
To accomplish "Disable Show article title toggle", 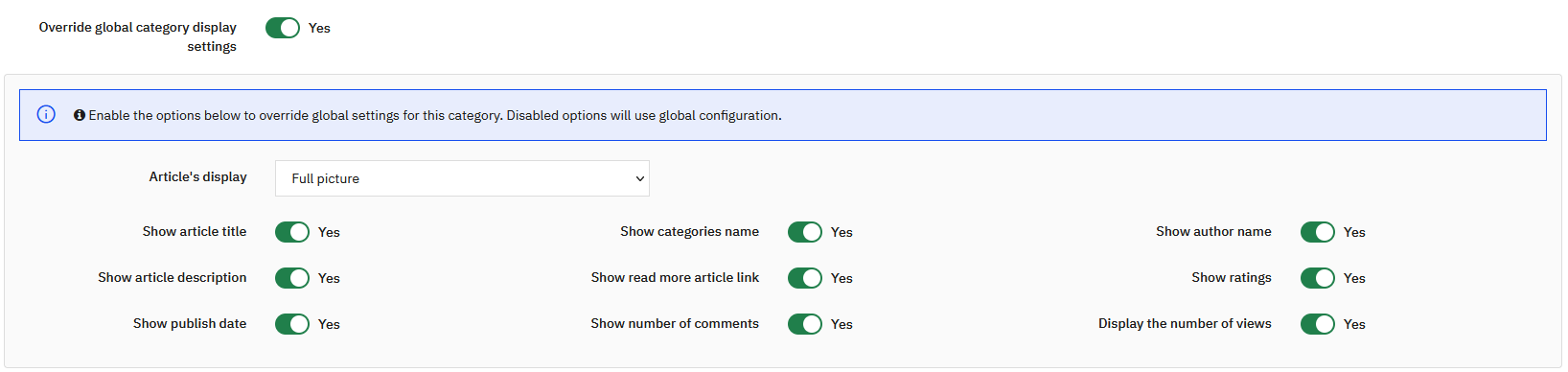I will pyautogui.click(x=292, y=232).
